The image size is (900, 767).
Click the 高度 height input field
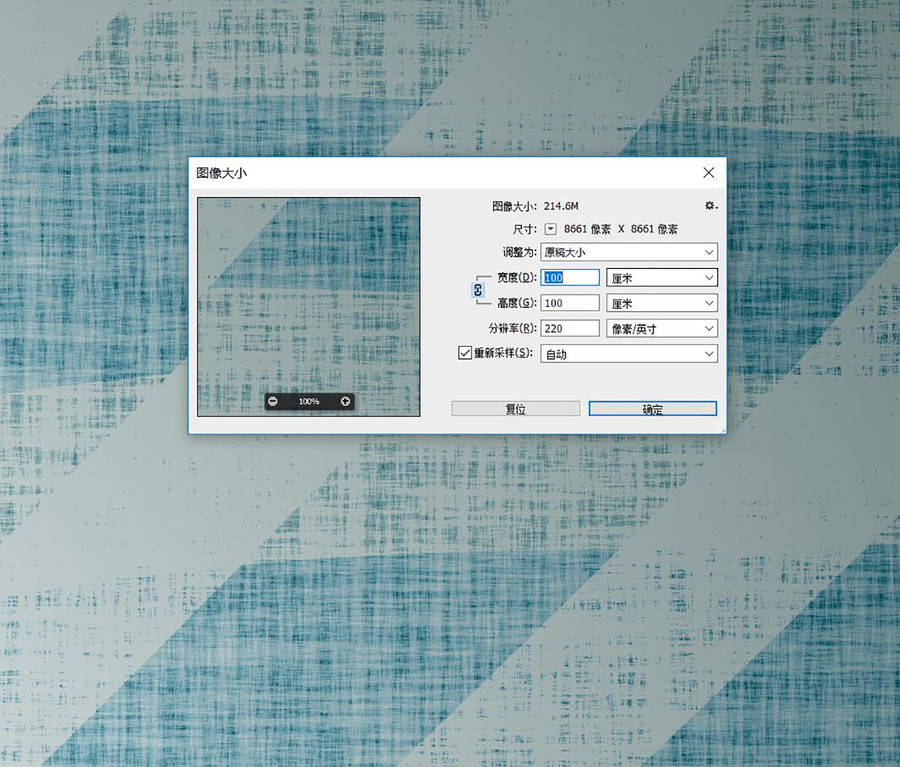(x=570, y=303)
